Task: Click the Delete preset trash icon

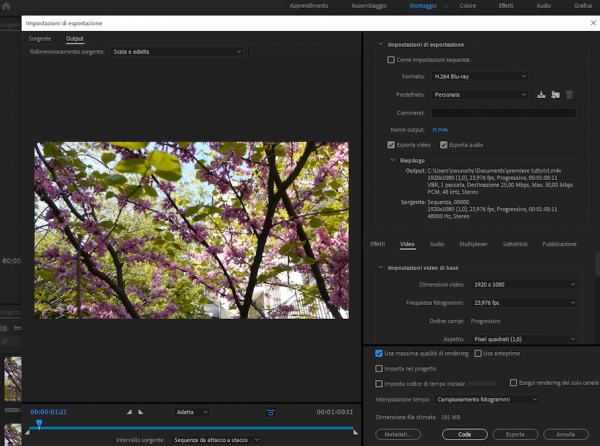Action: tap(569, 94)
